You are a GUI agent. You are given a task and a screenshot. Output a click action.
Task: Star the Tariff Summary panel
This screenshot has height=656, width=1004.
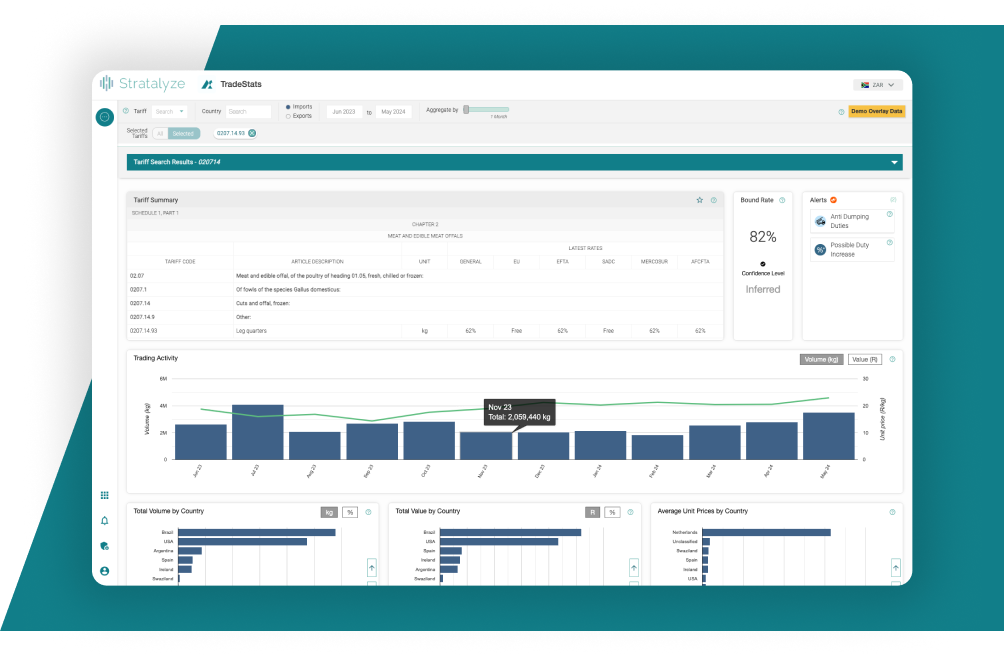pos(699,200)
